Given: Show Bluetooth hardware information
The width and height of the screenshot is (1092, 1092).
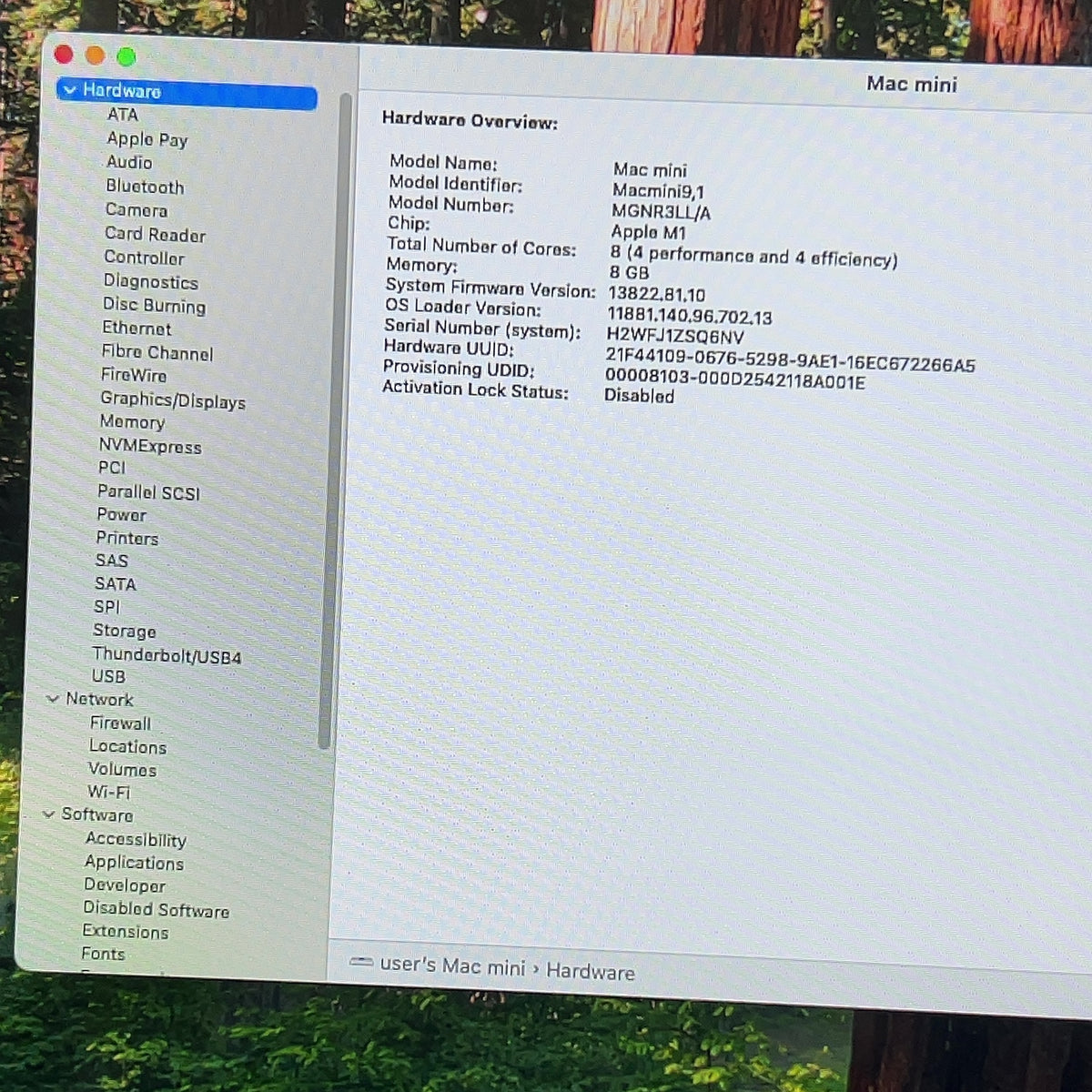Looking at the screenshot, I should tap(145, 187).
